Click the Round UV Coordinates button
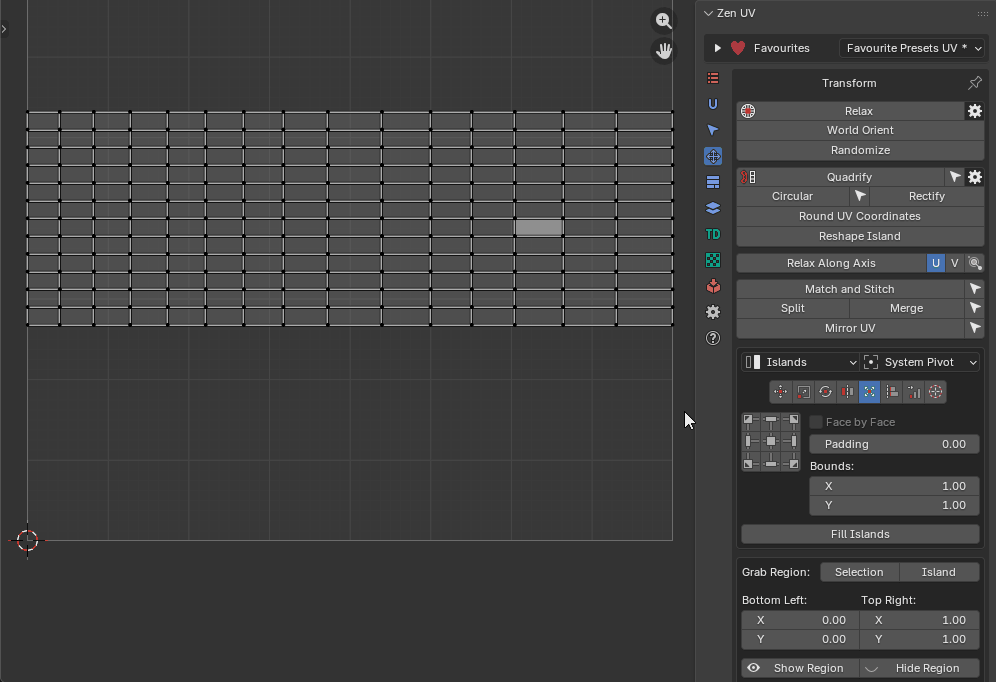This screenshot has height=682, width=996. [x=860, y=216]
